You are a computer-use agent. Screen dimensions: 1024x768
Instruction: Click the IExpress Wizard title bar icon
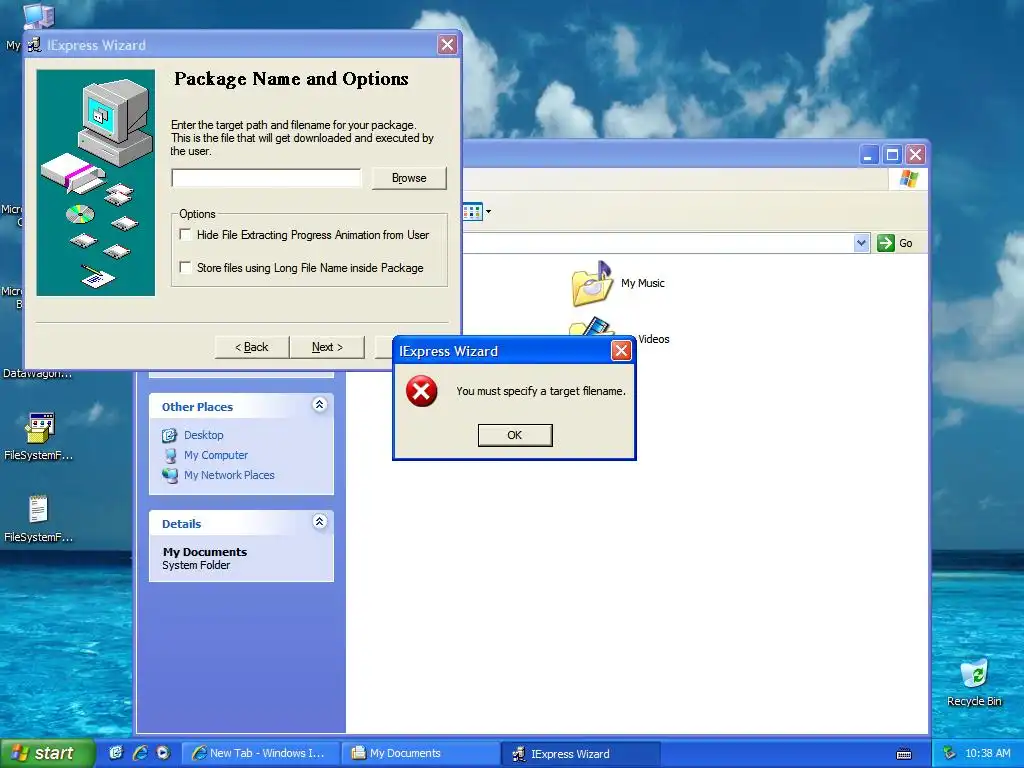[x=35, y=44]
